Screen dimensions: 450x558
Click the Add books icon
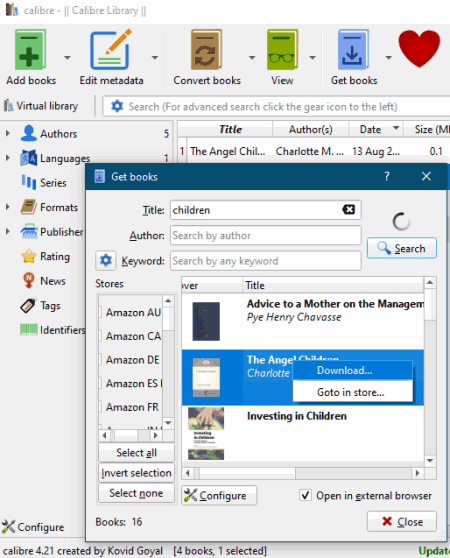coord(31,49)
